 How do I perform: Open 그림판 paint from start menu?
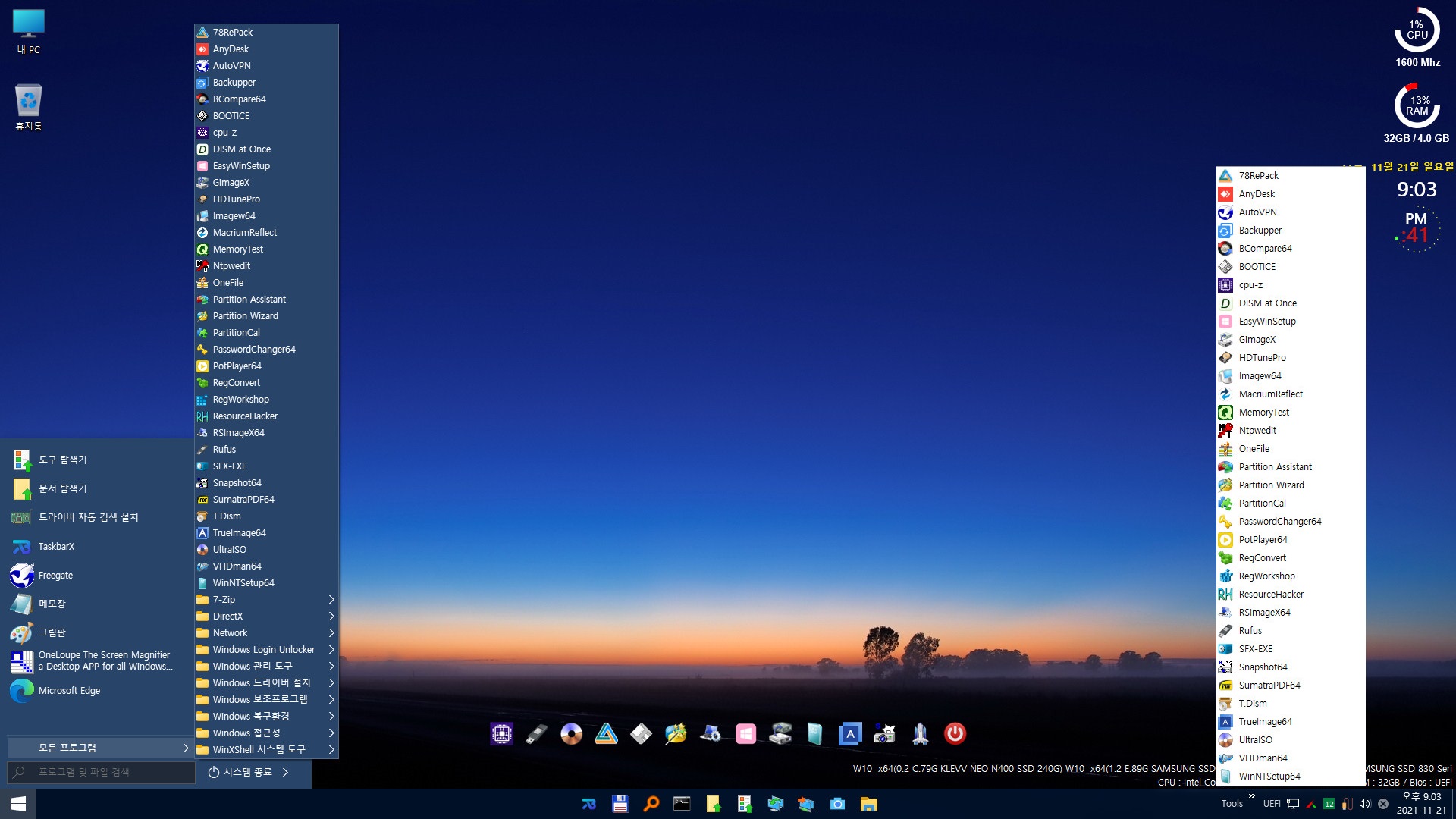[97, 632]
